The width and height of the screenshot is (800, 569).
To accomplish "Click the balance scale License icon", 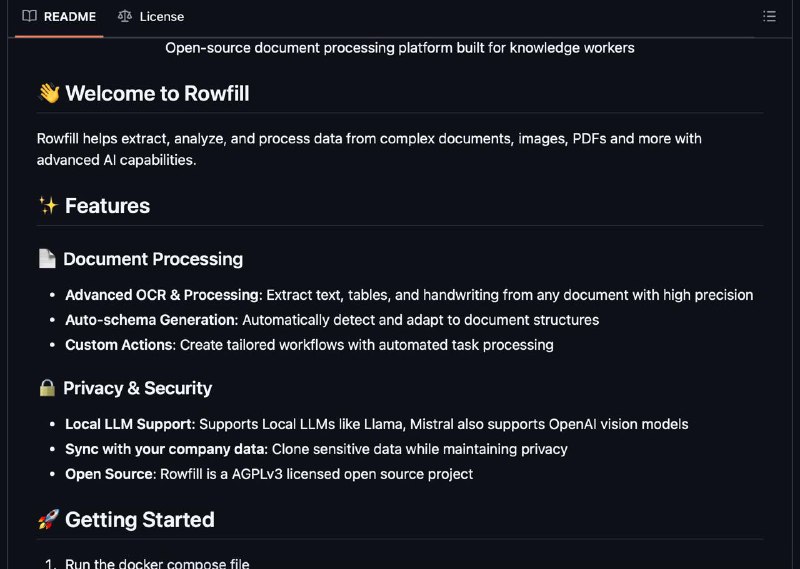I will [124, 16].
